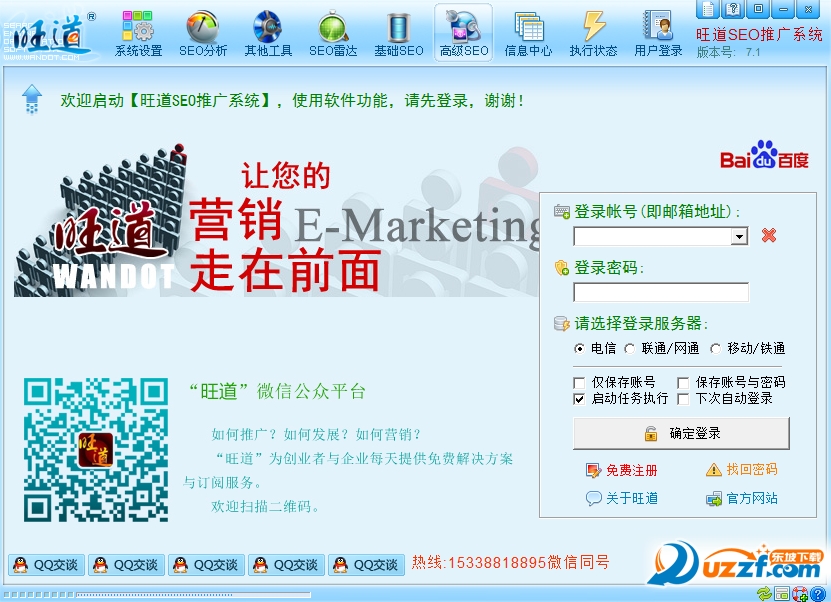Click the third QQ交谈 button
Screen dimensions: 831x602
206,565
